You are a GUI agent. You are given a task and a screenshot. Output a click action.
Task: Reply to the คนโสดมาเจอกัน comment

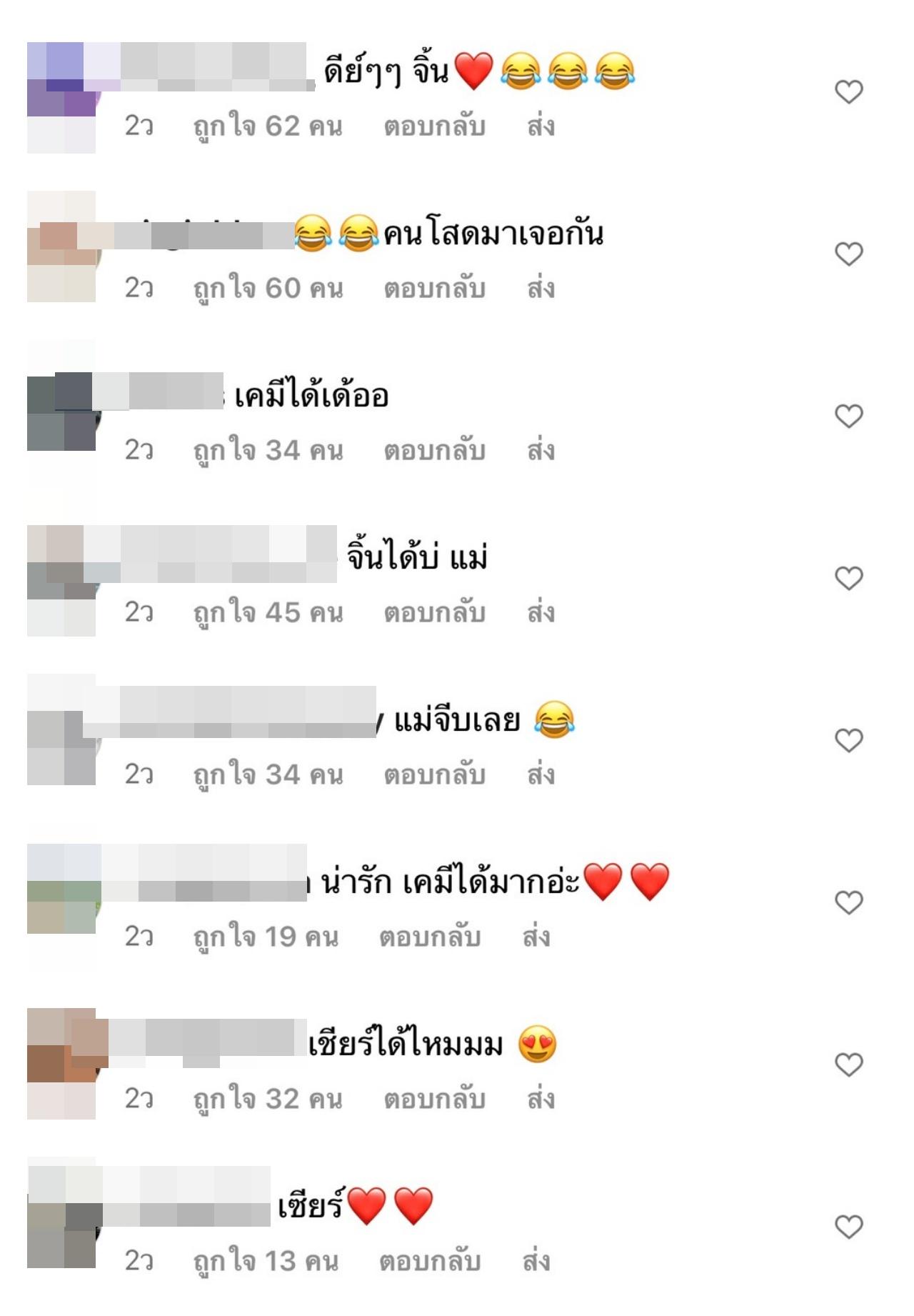pos(434,289)
